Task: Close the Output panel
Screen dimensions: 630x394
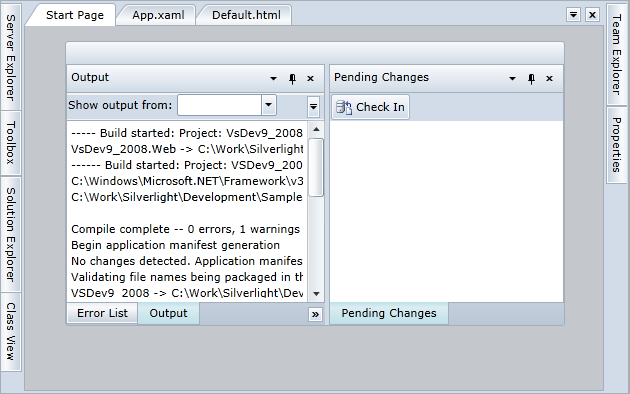Action: 310,78
